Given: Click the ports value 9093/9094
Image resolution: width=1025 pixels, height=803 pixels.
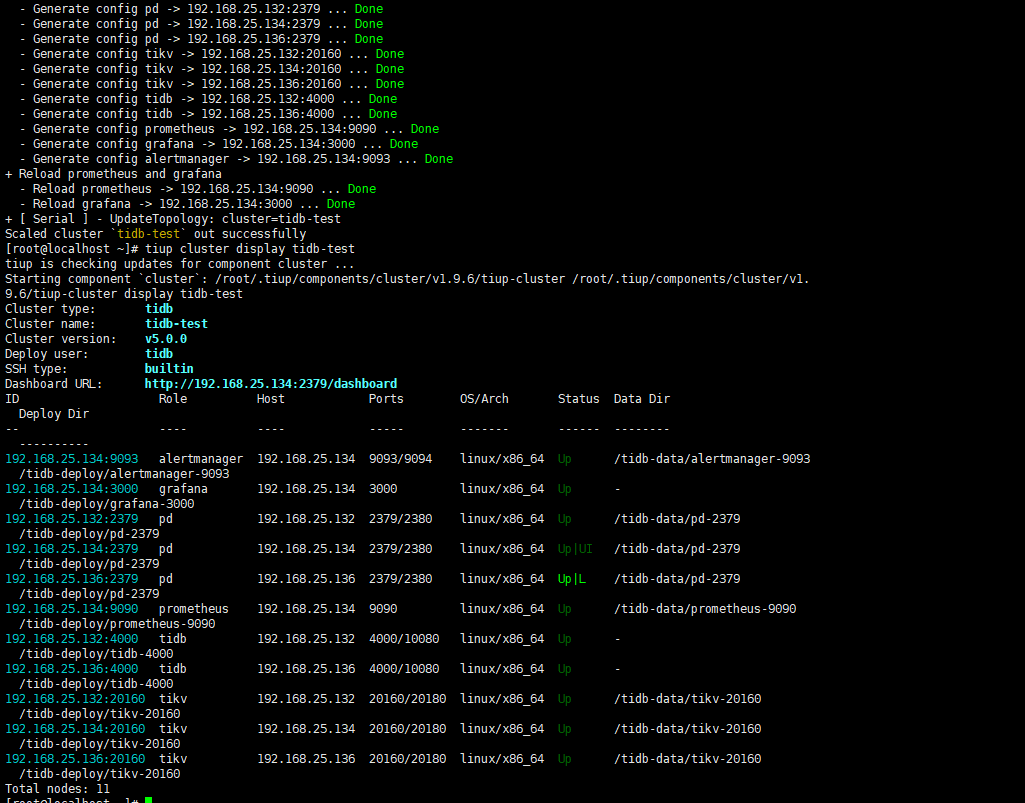Looking at the screenshot, I should pyautogui.click(x=401, y=459).
